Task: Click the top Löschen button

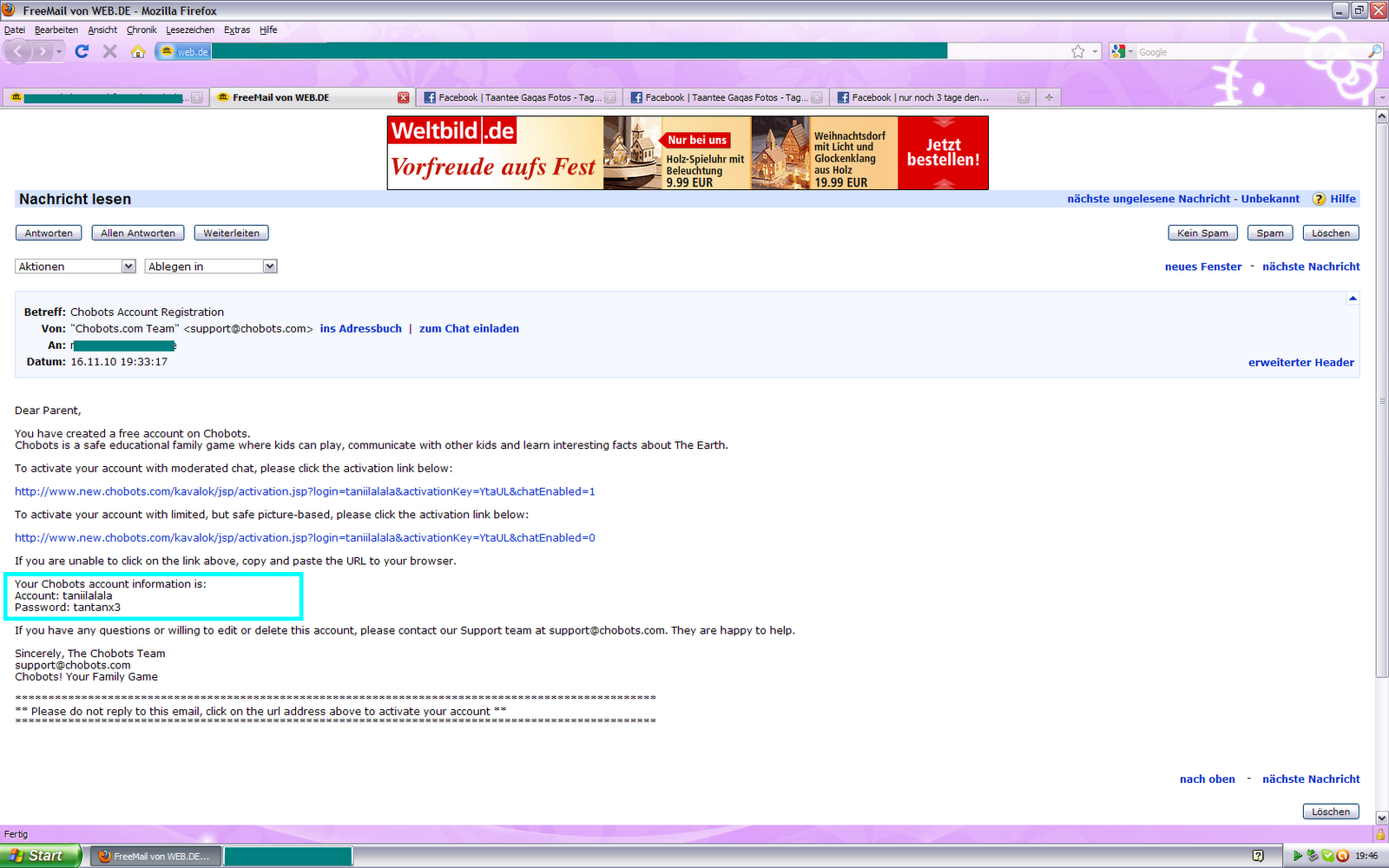Action: tap(1331, 233)
